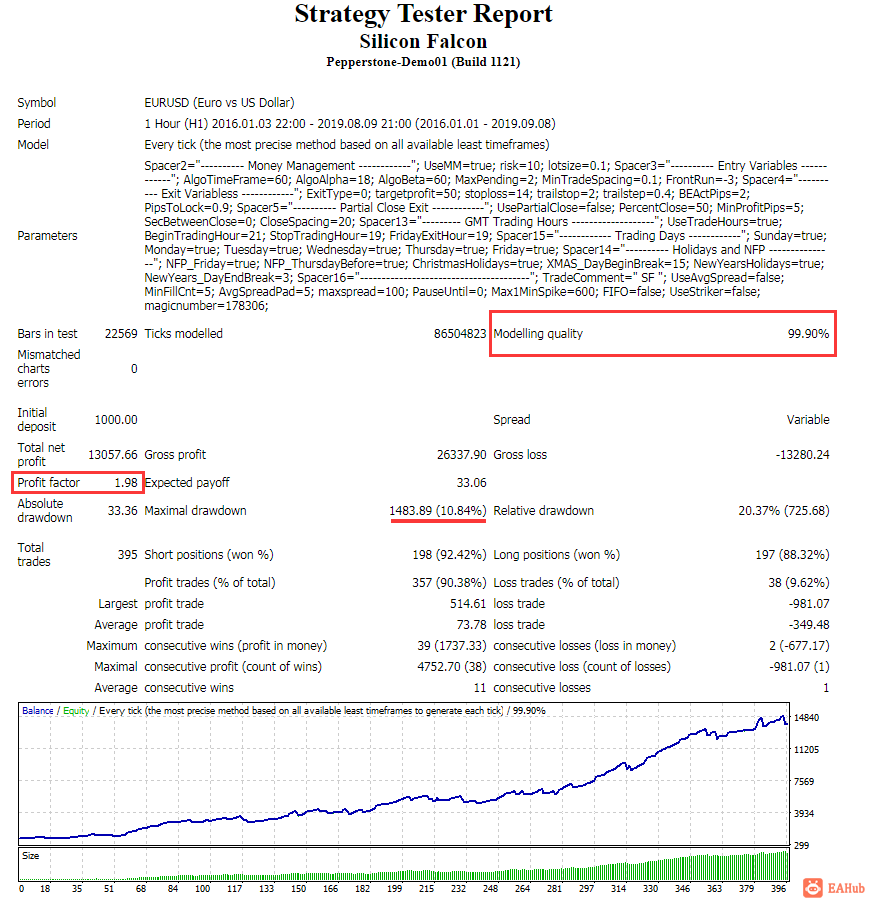
Task: Select the Silicon Falcon title
Action: point(423,41)
